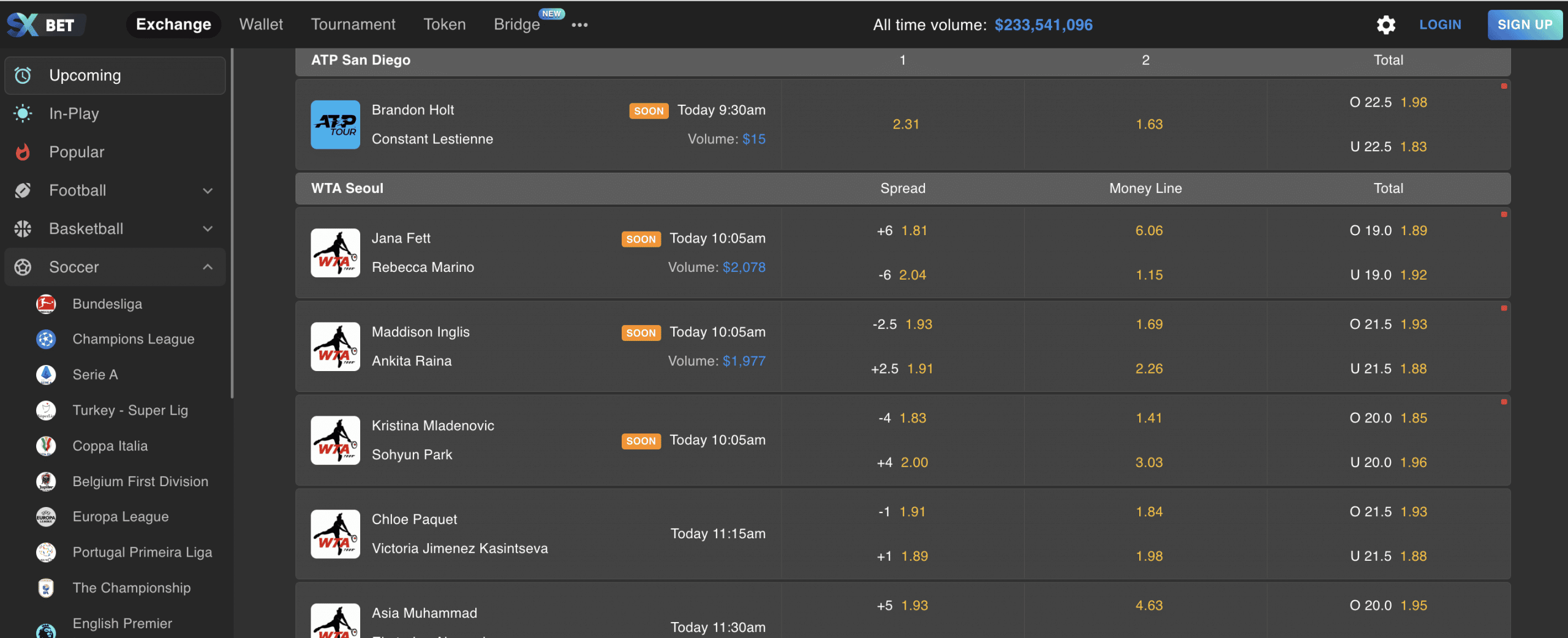Select Popular in the sidebar

pos(115,152)
